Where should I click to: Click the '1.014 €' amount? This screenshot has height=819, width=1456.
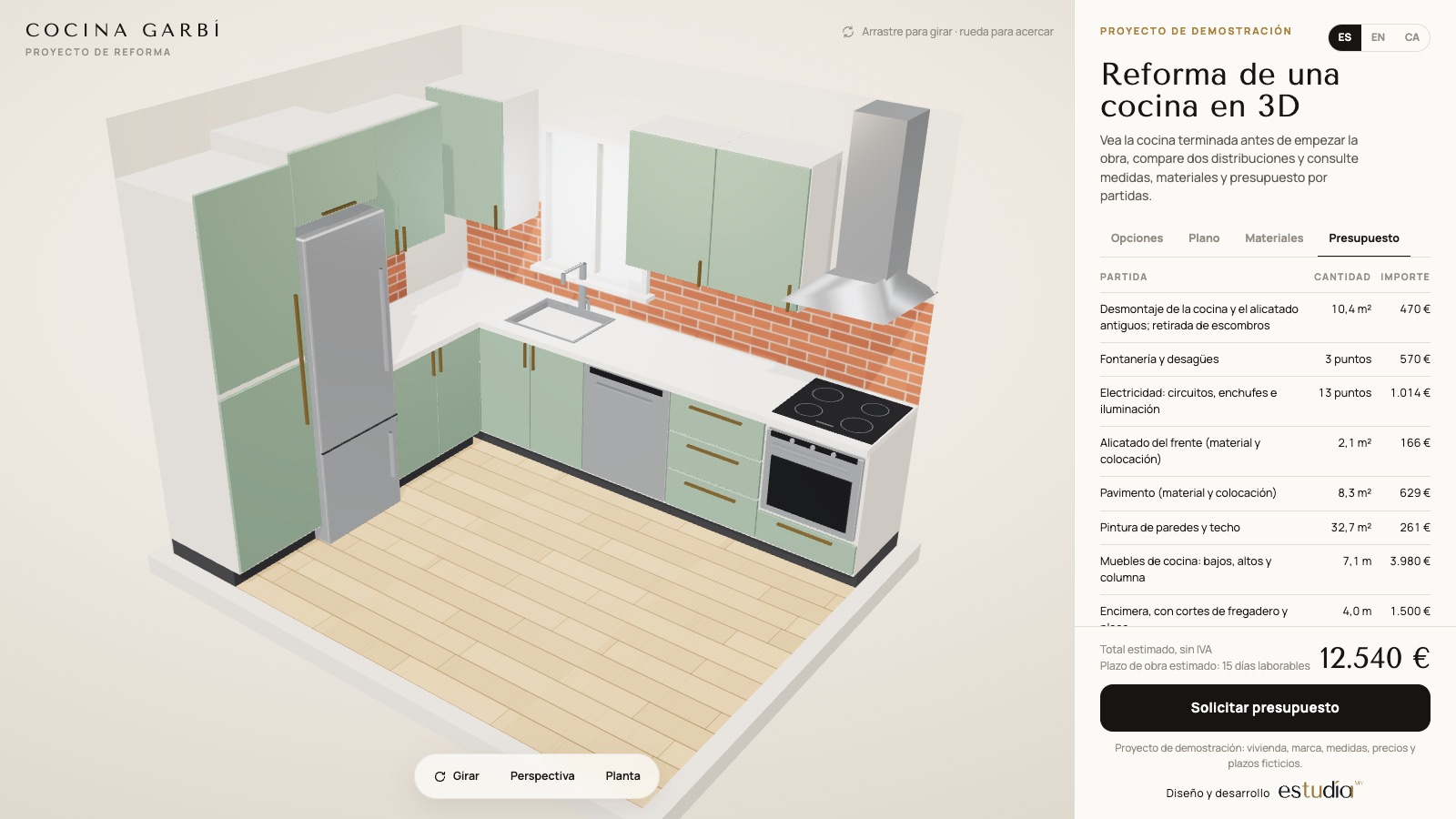coord(1410,393)
